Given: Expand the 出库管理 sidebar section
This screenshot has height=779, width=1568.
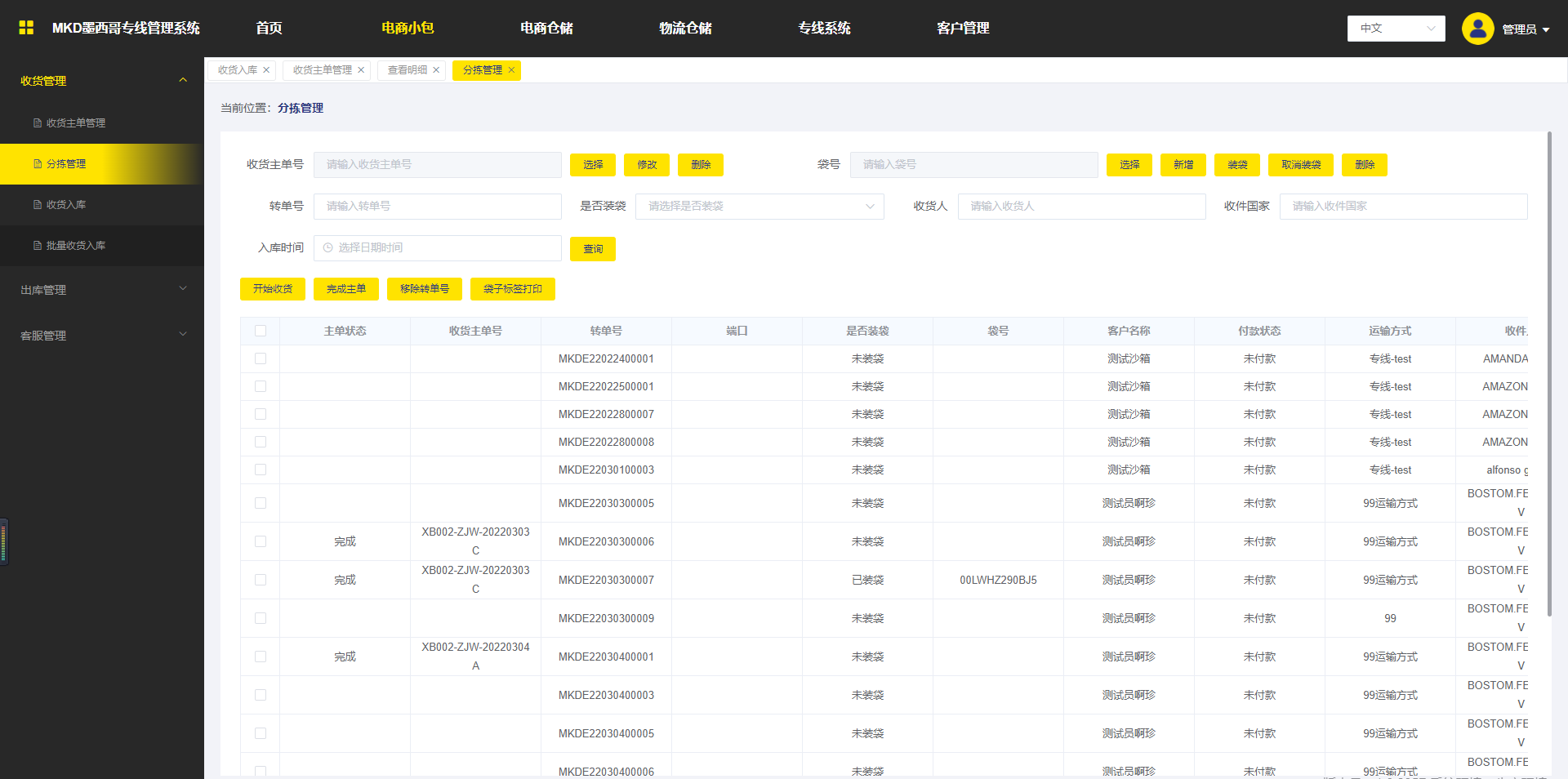Looking at the screenshot, I should [102, 290].
